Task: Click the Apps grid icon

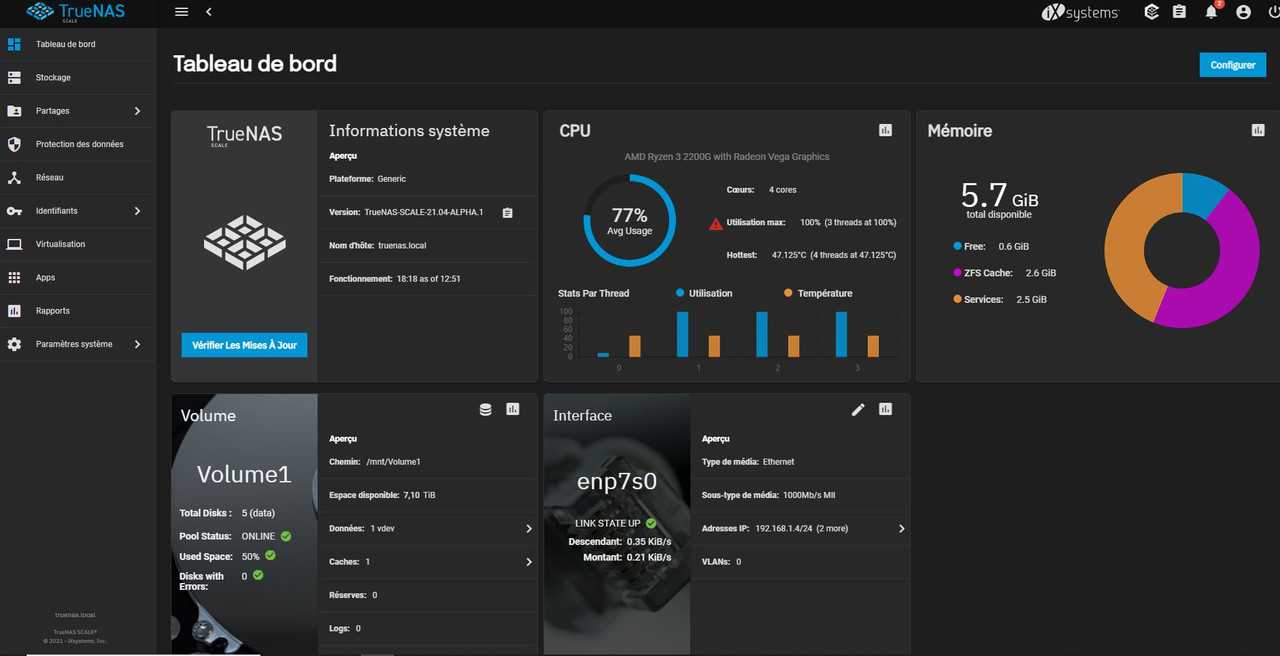Action: pyautogui.click(x=14, y=277)
